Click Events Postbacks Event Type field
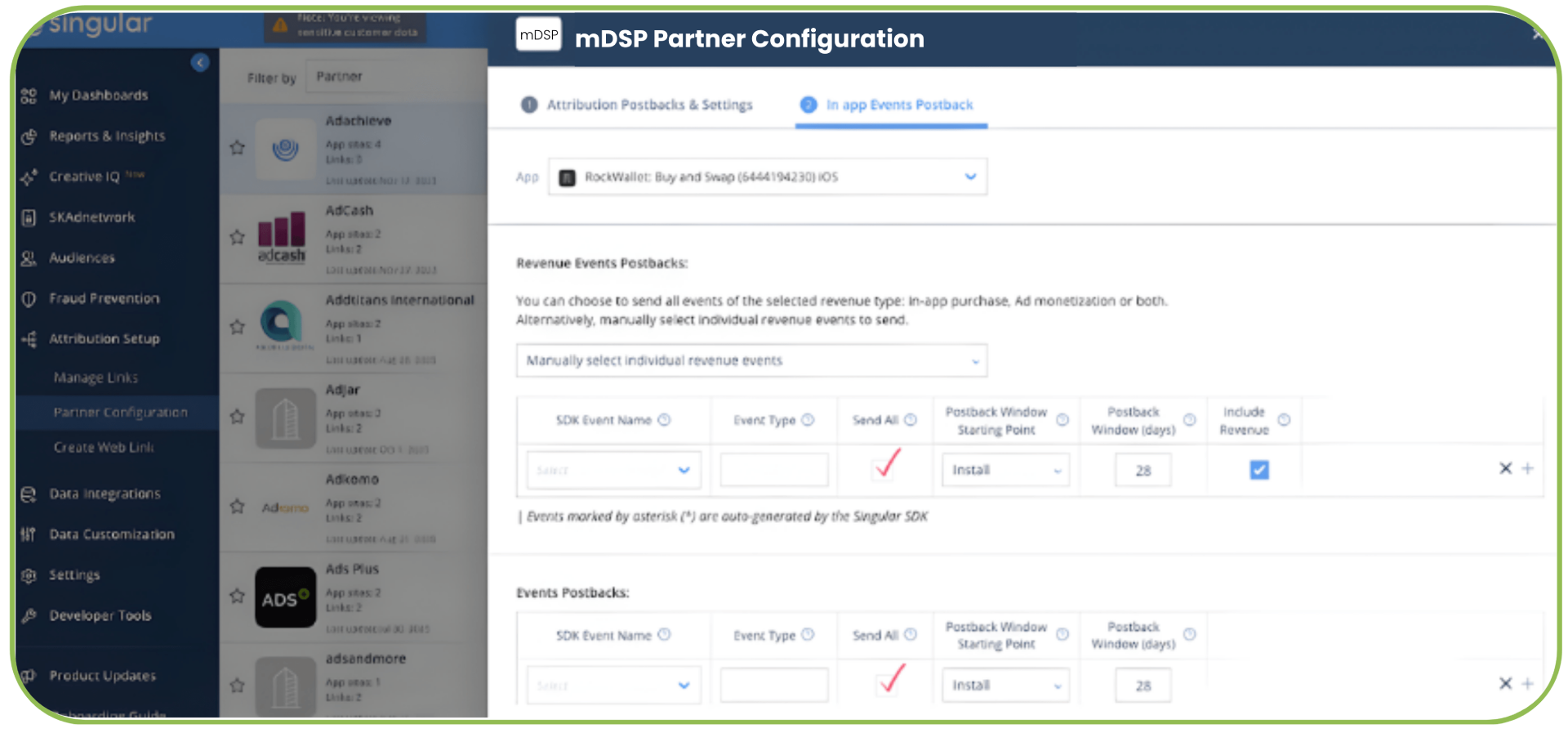Viewport: 1568px width, 733px height. (774, 685)
